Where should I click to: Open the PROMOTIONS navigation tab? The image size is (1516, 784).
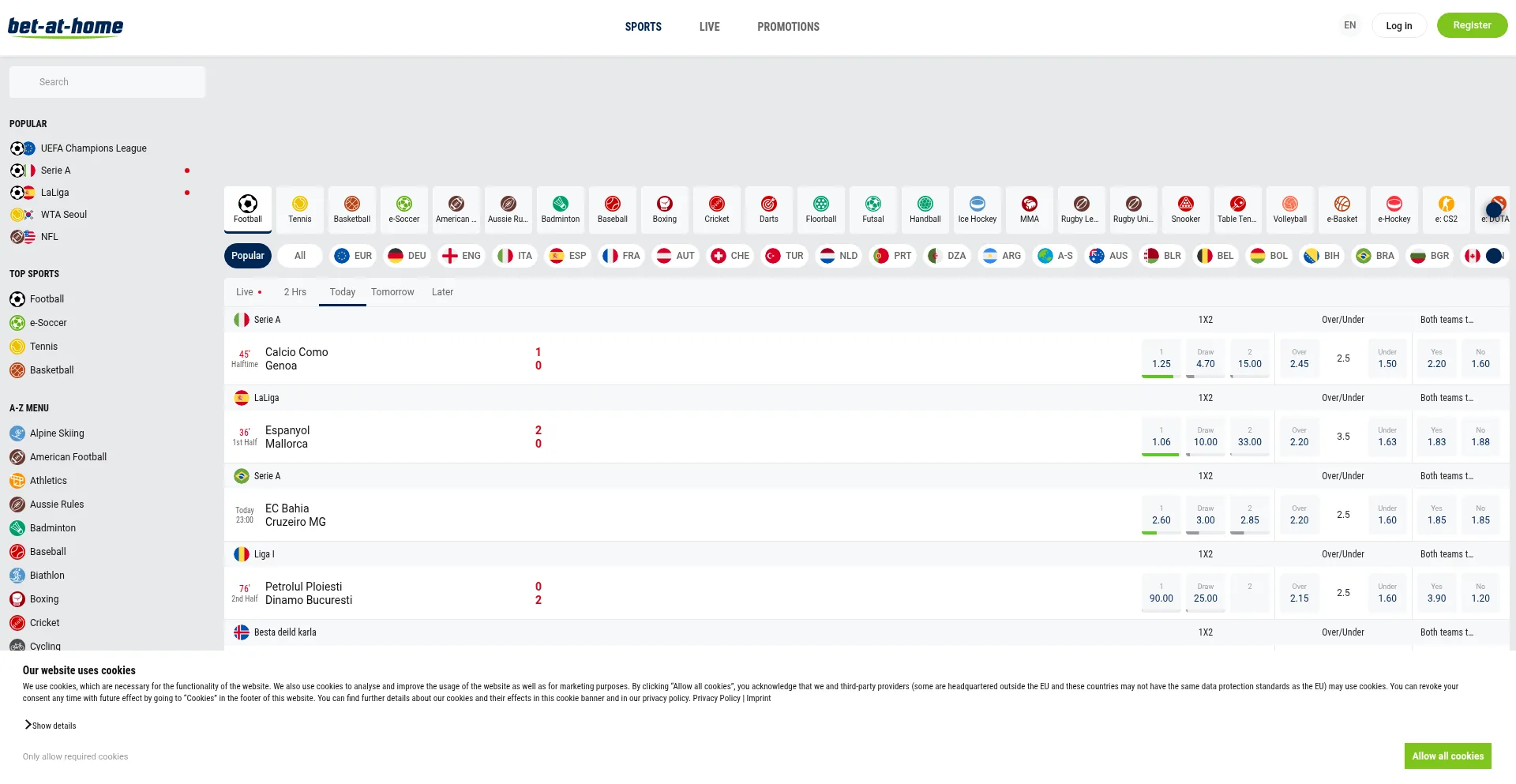(x=789, y=27)
